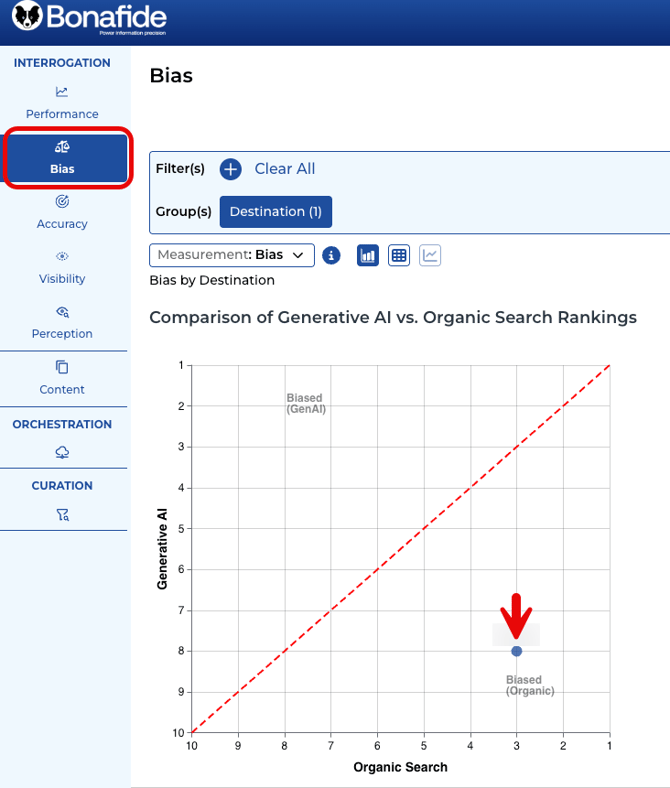The height and width of the screenshot is (788, 670).
Task: Open the Perception section
Action: click(62, 312)
